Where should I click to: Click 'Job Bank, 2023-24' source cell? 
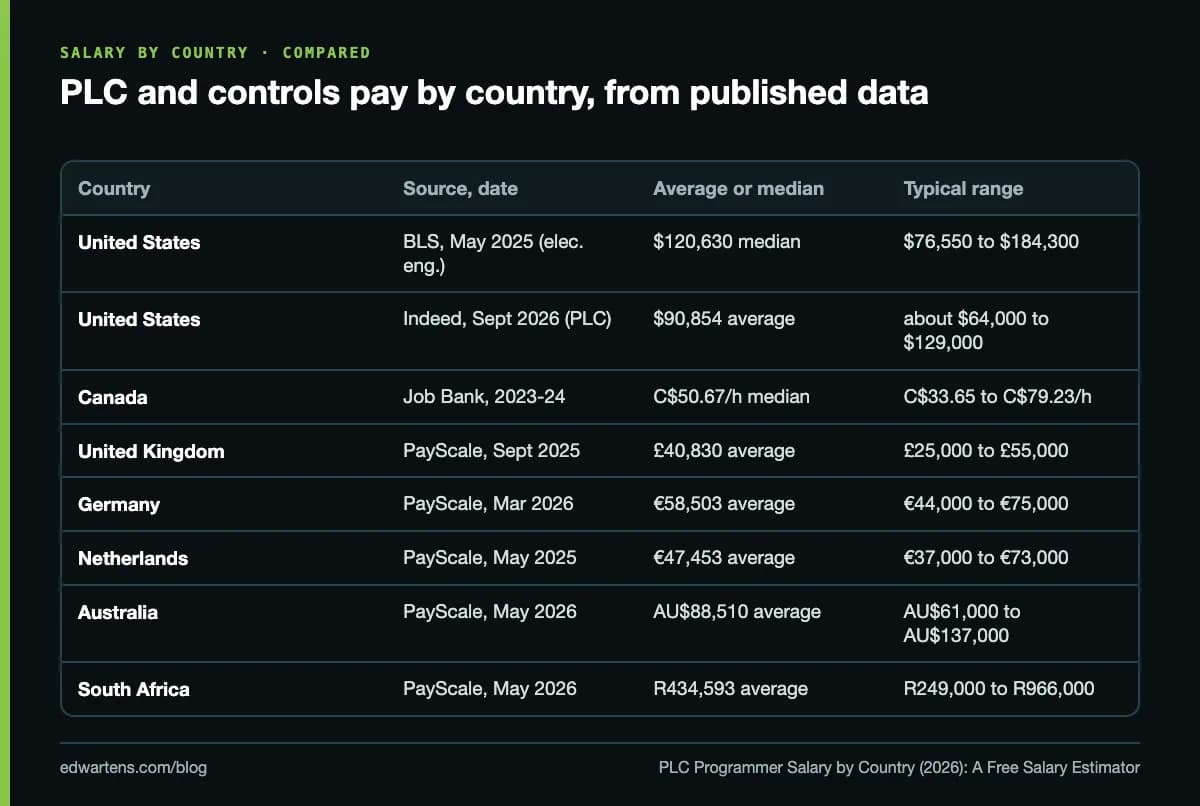(484, 397)
